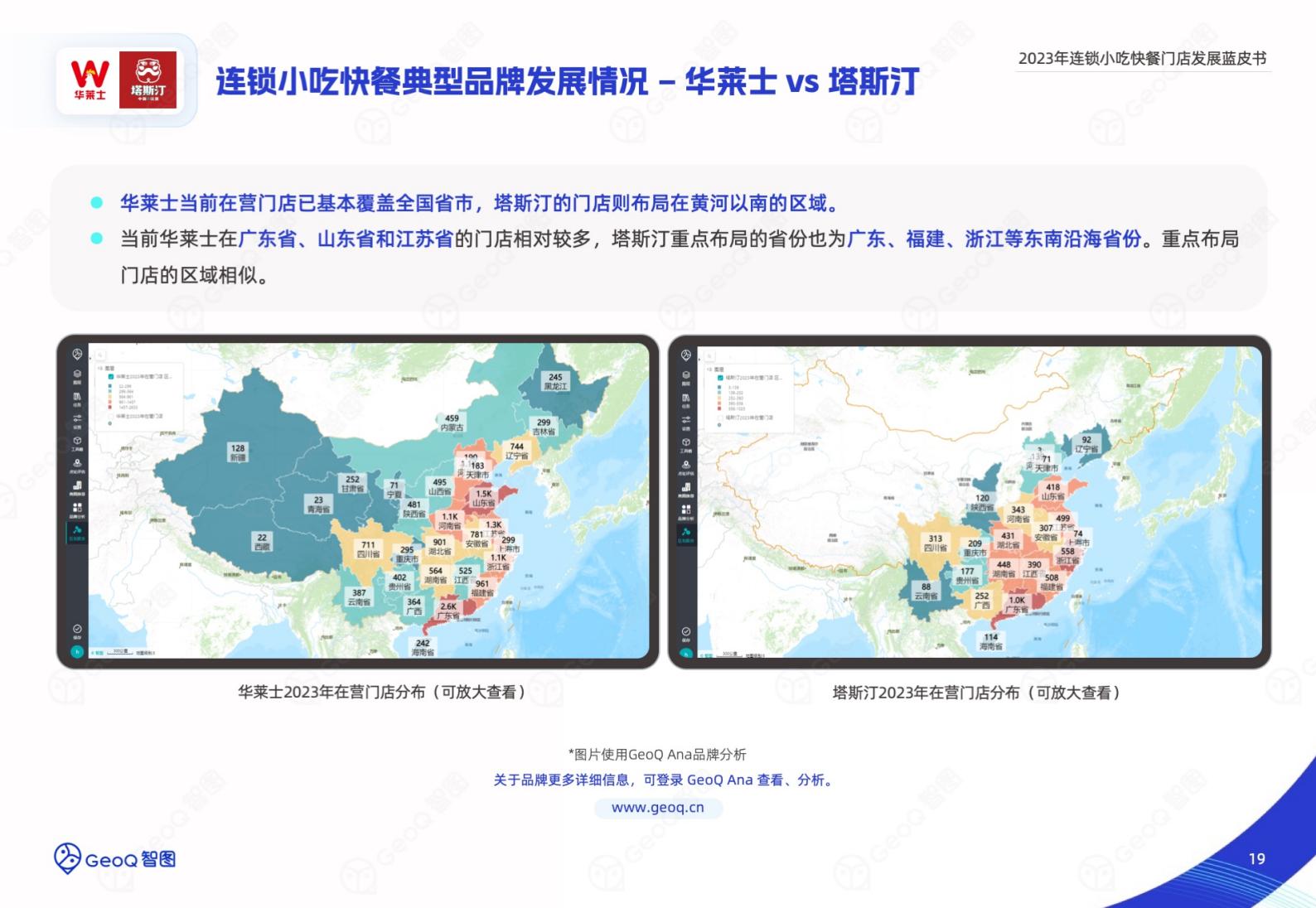The height and width of the screenshot is (908, 1316).
Task: Open site evaluation pin icon in Wallace sidebar
Action: click(x=77, y=462)
